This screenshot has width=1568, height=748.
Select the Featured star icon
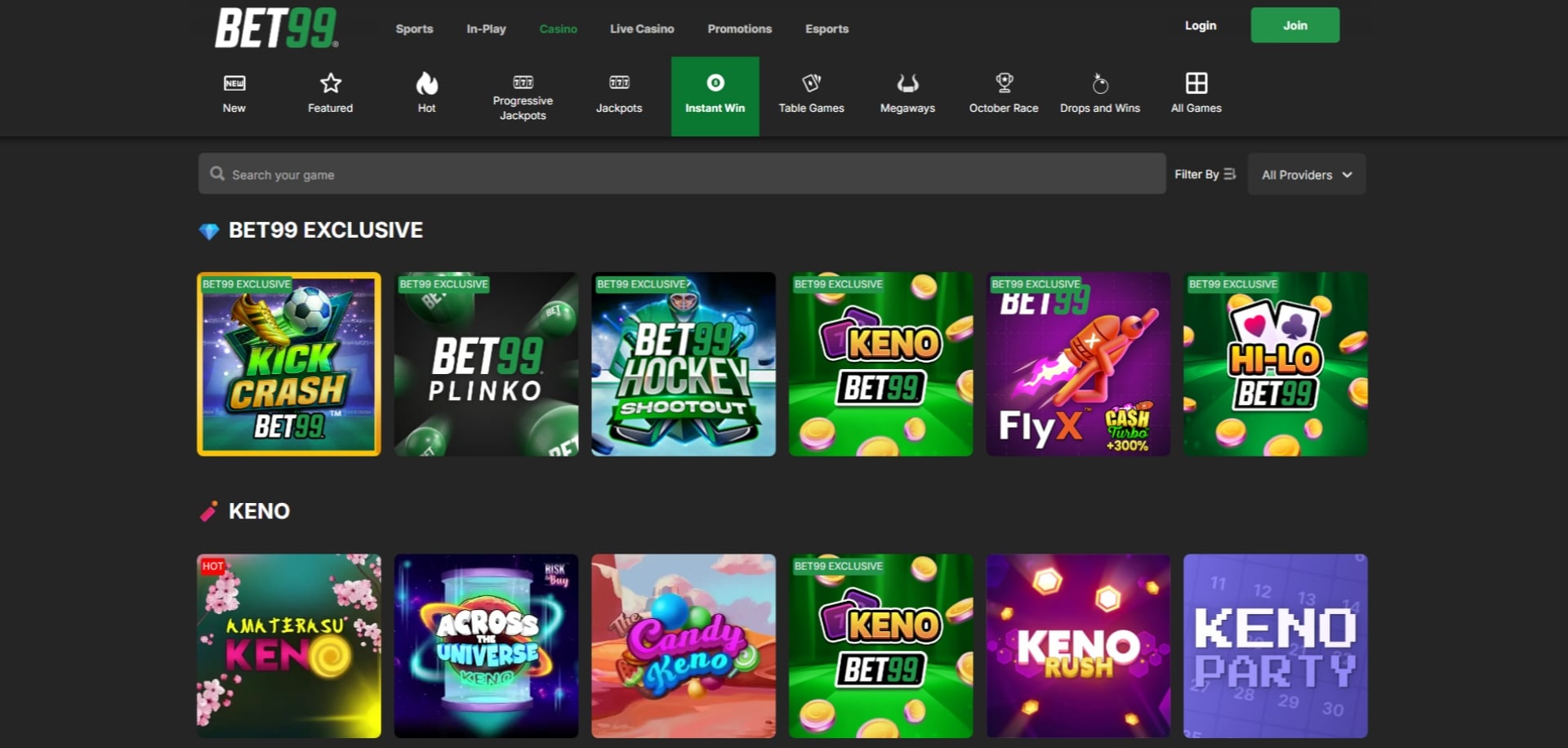331,83
